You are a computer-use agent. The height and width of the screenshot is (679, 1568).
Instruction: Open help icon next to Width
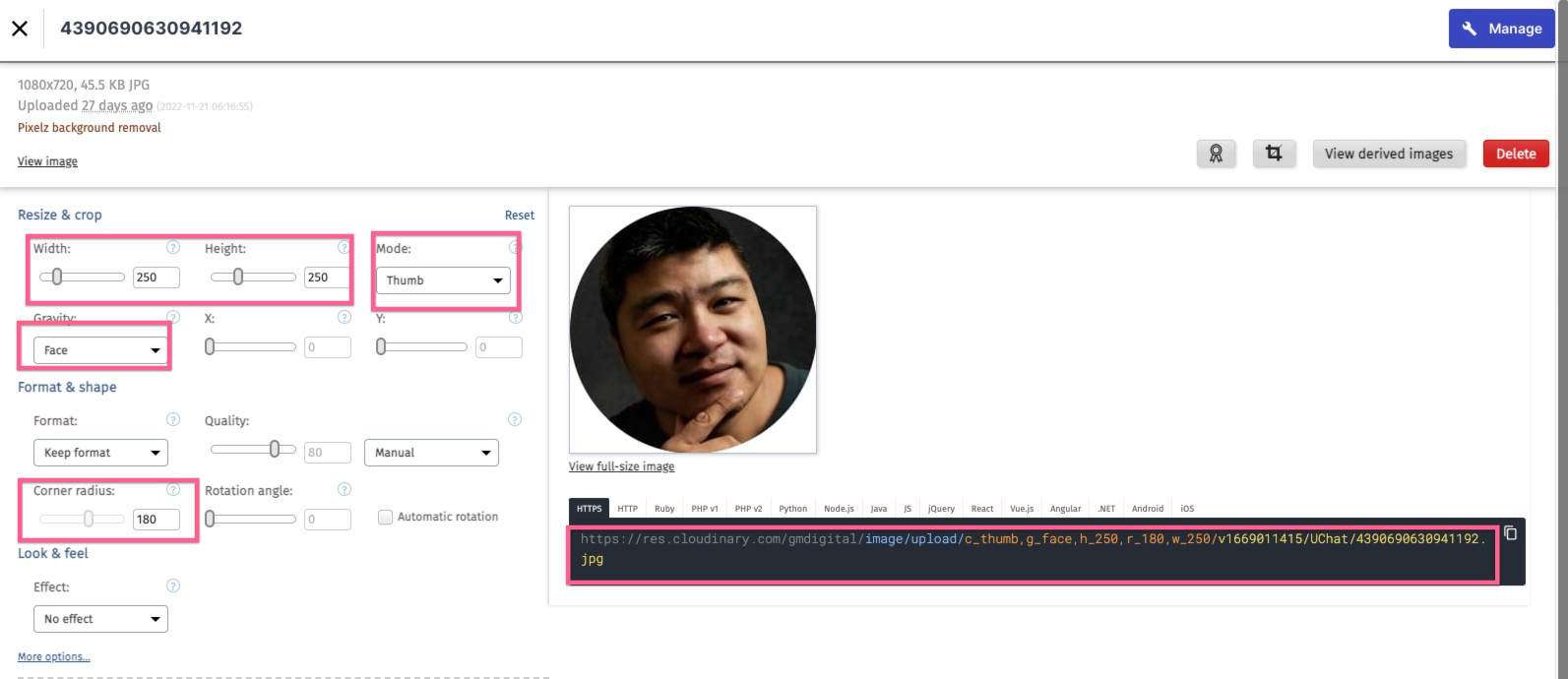coord(173,248)
